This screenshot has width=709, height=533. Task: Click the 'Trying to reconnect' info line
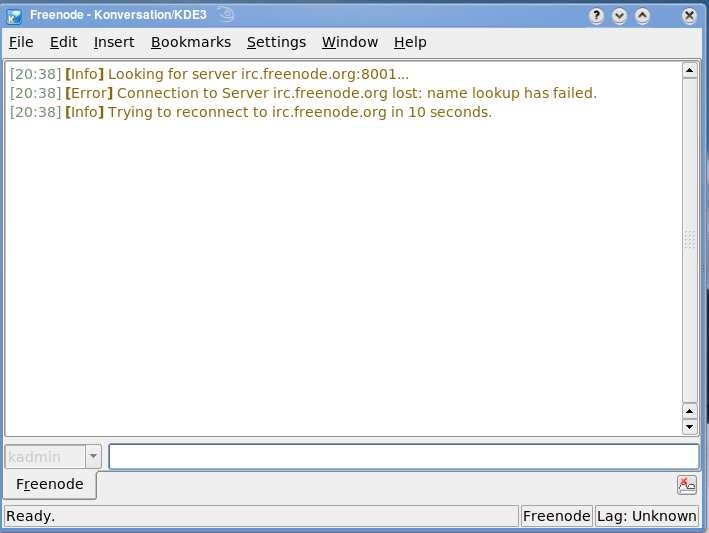point(251,112)
